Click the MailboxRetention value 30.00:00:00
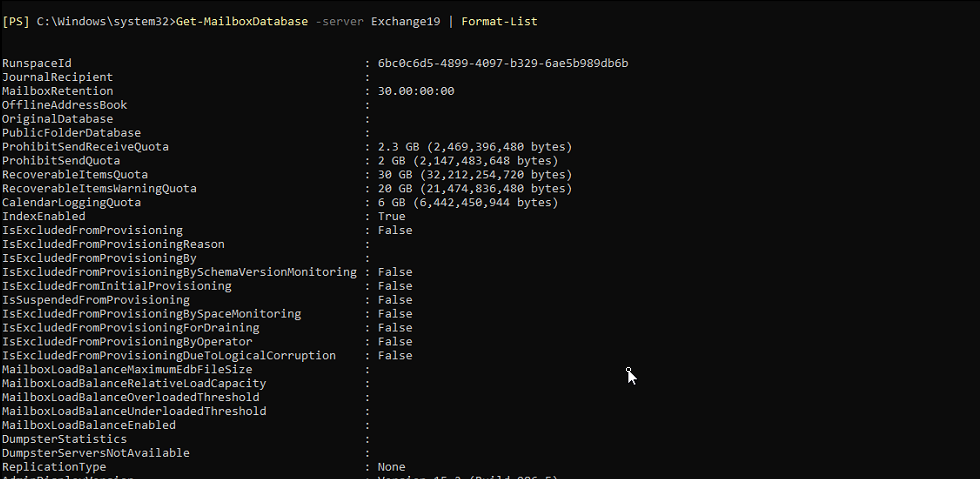 point(416,91)
